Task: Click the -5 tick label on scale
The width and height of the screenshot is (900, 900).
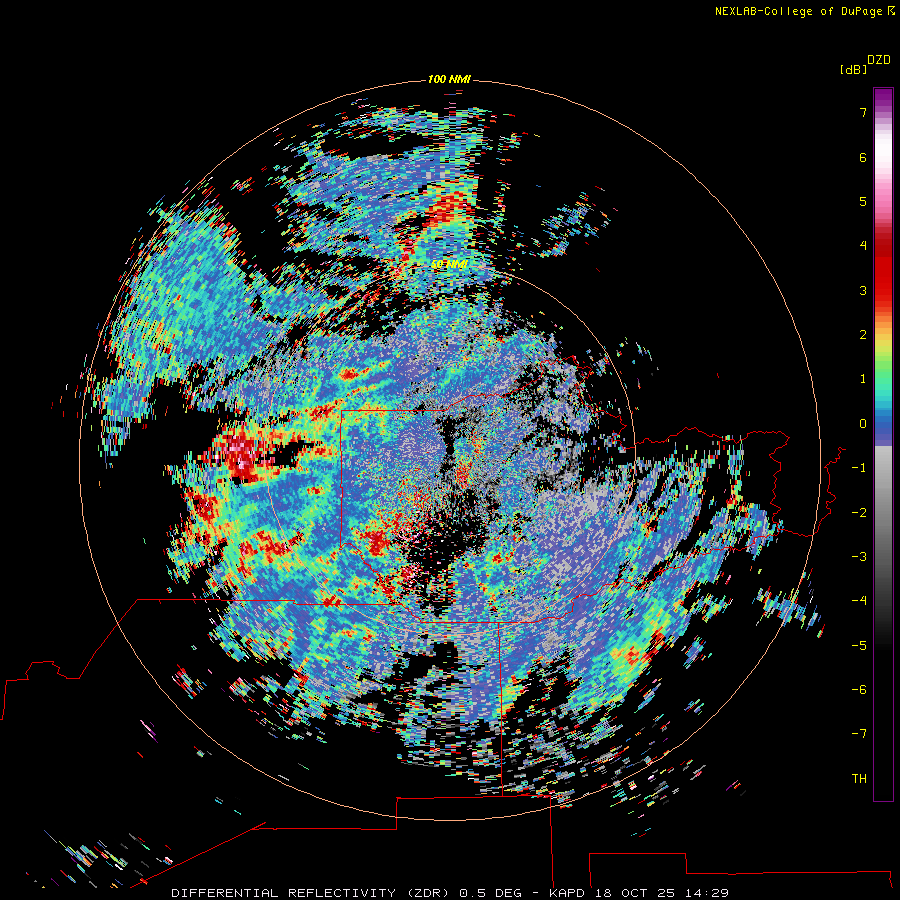Action: click(859, 646)
